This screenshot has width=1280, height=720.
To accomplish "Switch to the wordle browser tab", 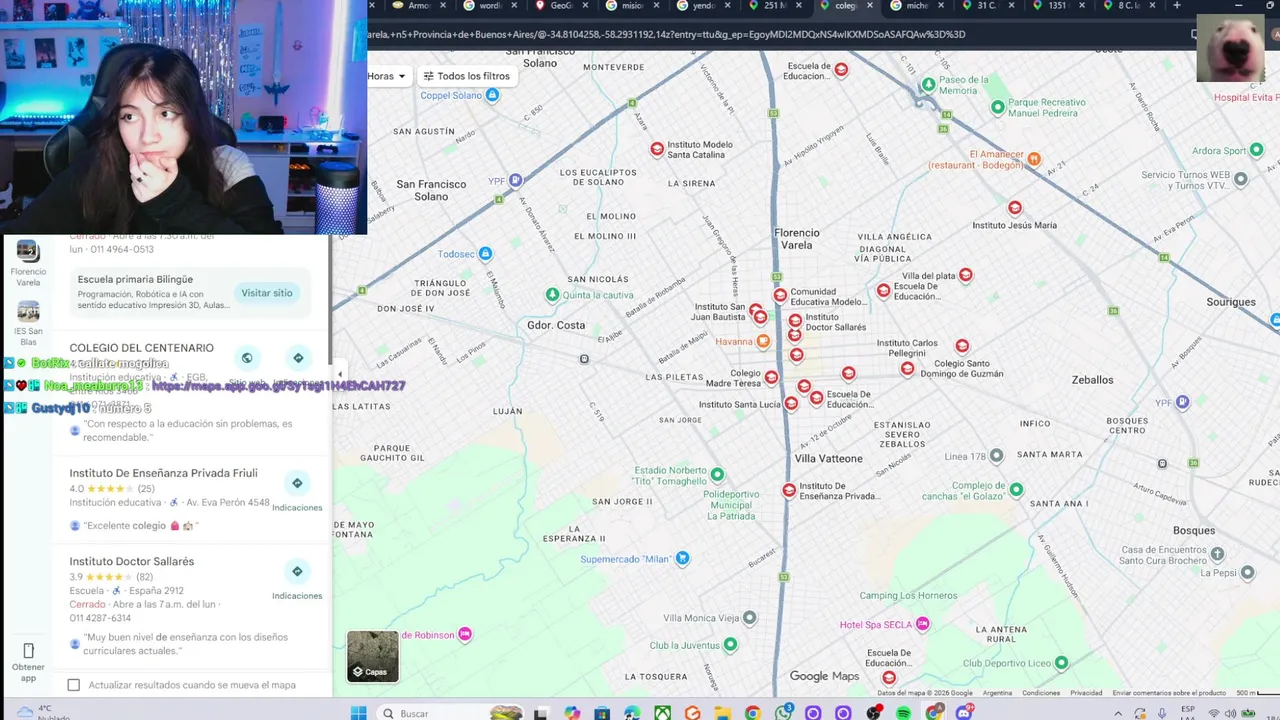I will [490, 6].
